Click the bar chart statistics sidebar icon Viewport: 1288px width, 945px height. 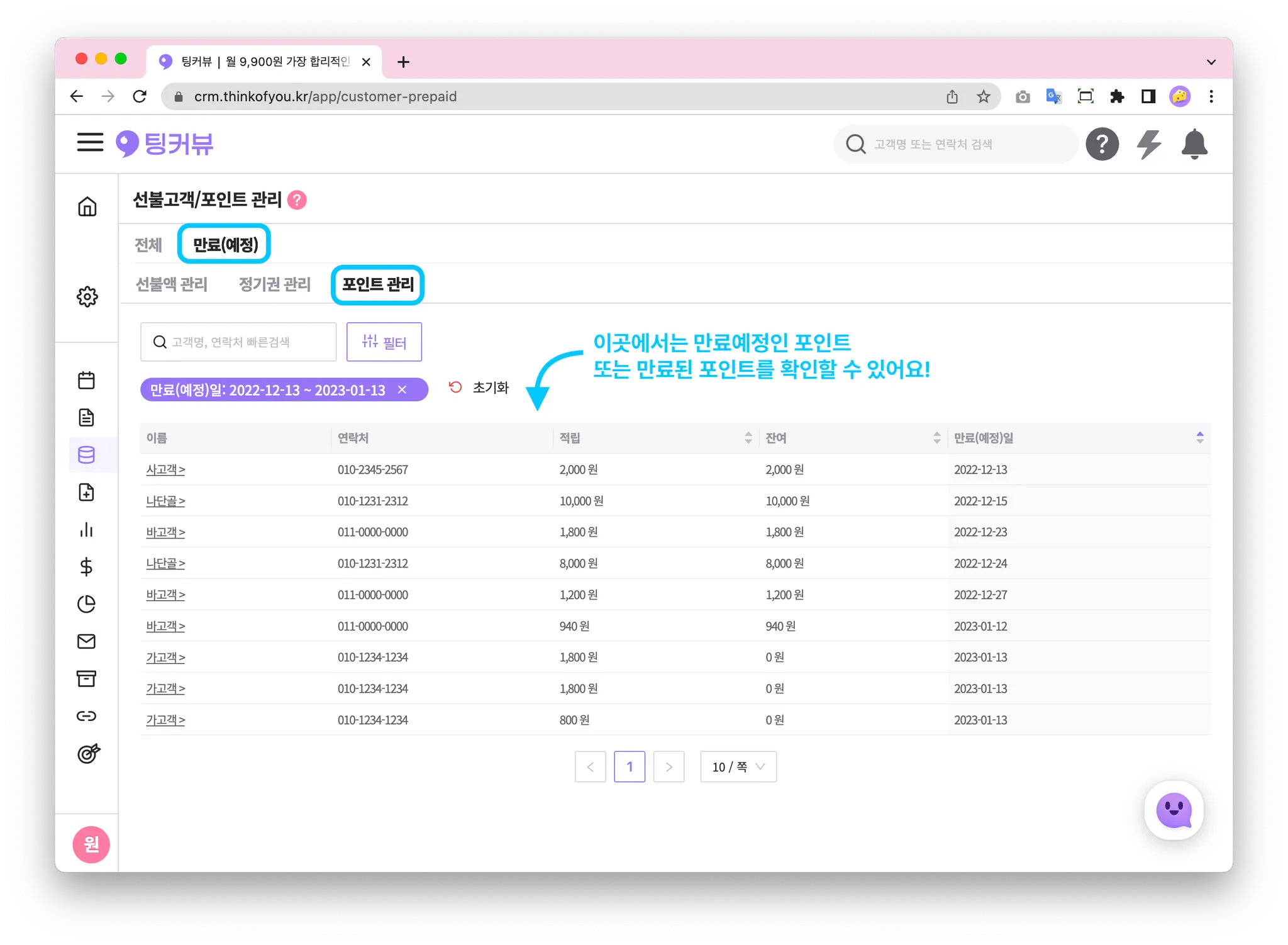[x=87, y=530]
